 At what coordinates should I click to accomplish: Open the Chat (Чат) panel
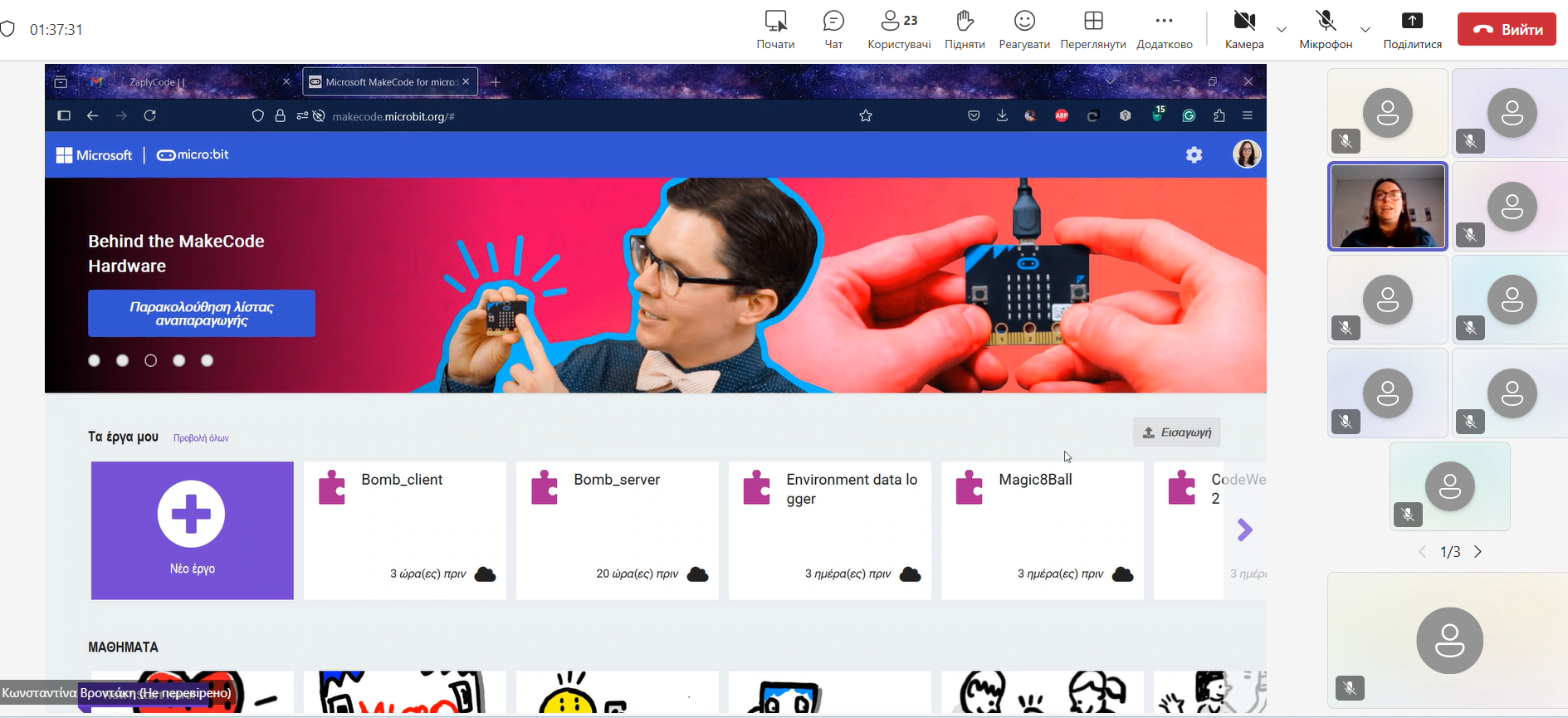point(833,29)
